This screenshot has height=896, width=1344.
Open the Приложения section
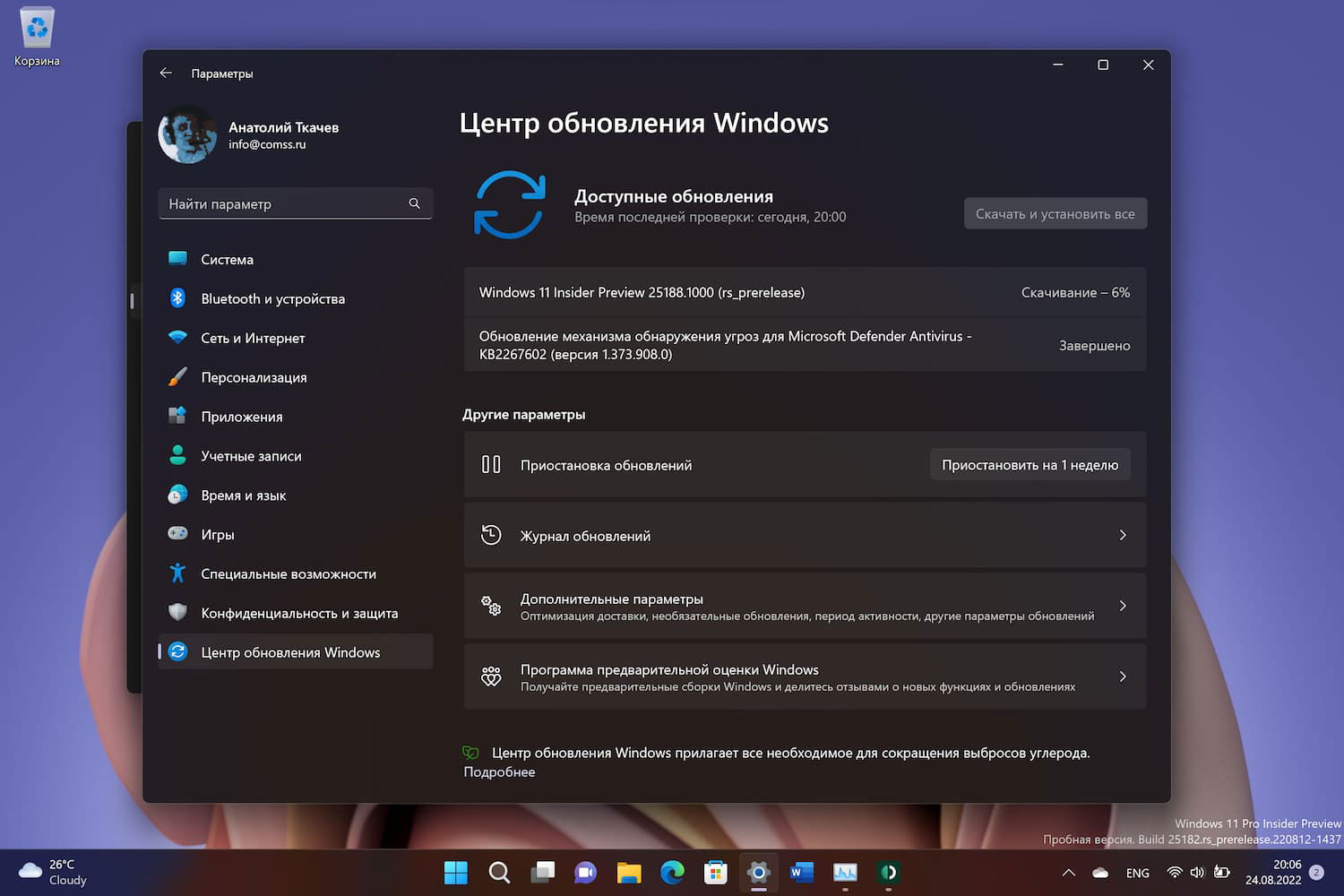241,417
